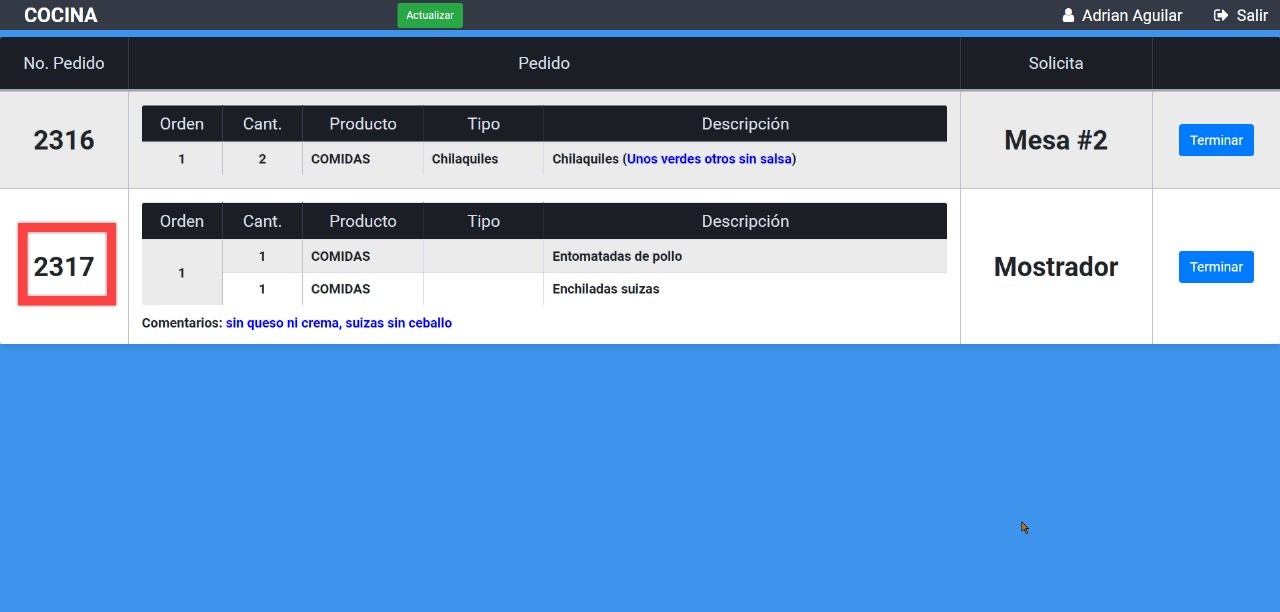Screen dimensions: 1280x612
Task: Select quantity 2 in the Chilaquiles row
Action: point(262,159)
